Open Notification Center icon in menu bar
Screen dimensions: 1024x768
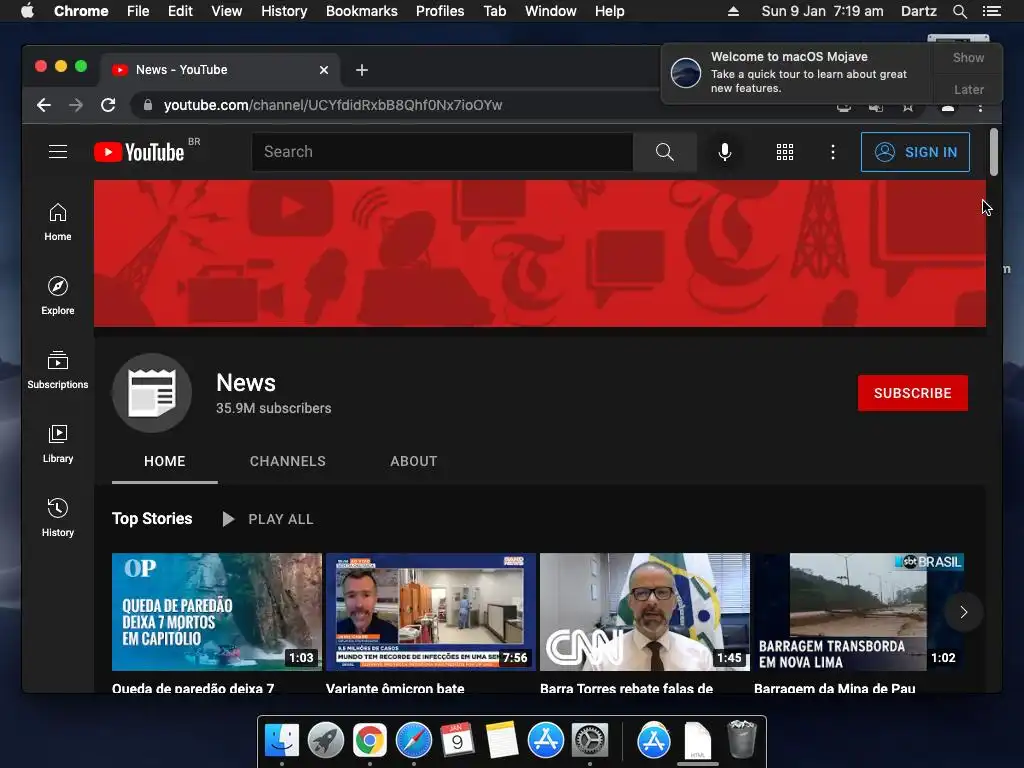pyautogui.click(x=991, y=11)
